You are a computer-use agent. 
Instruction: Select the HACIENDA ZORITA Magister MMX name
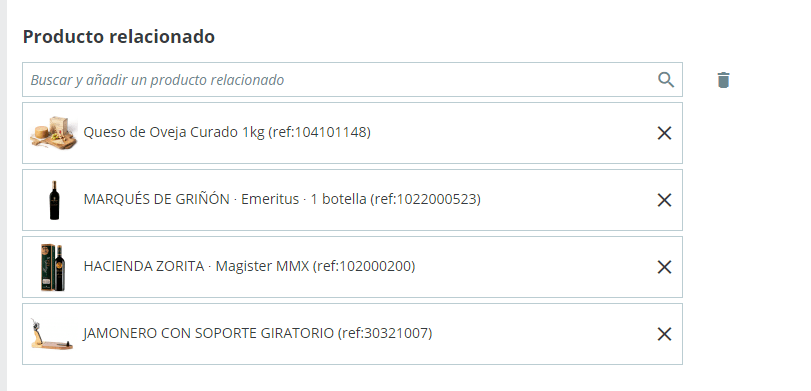click(196, 266)
